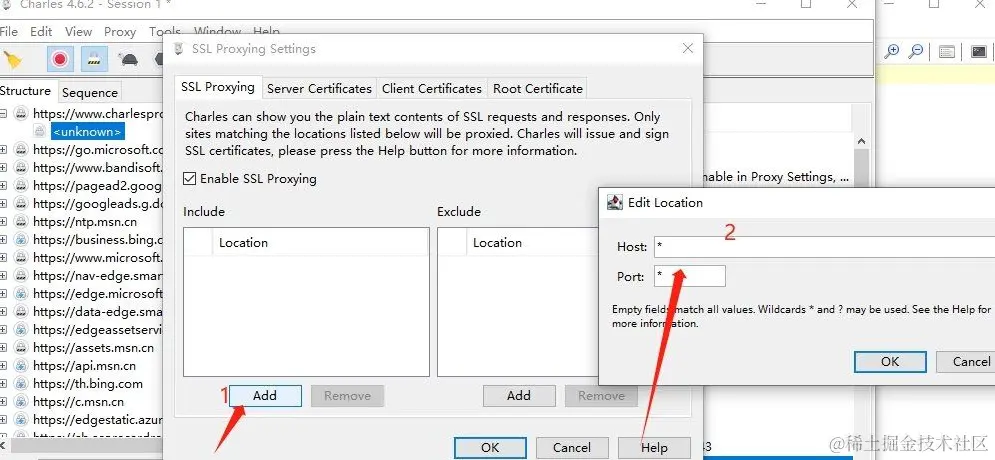Clear the session with the broom icon

point(13,60)
